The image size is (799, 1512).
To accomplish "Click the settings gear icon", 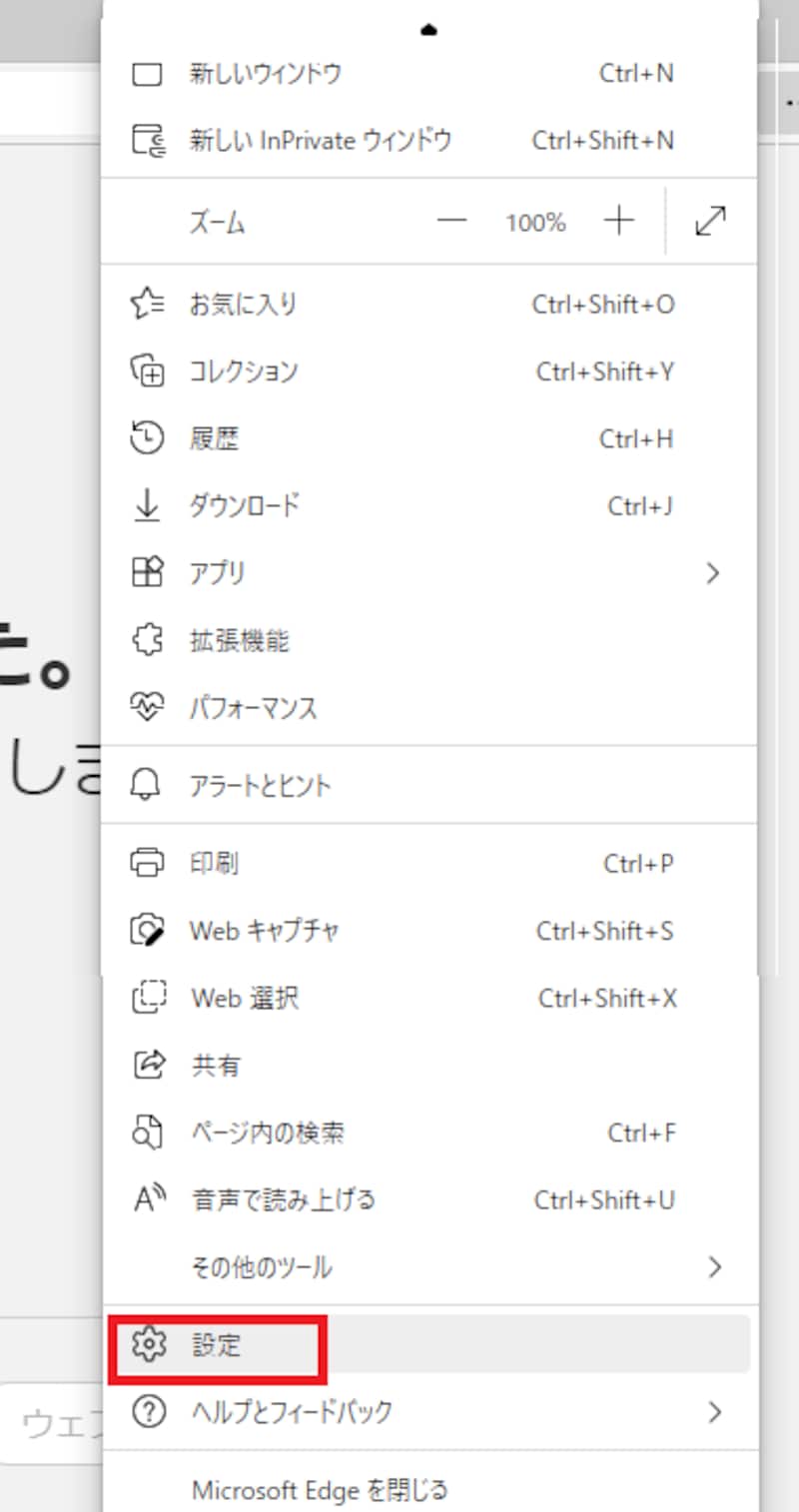I will click(x=148, y=1345).
